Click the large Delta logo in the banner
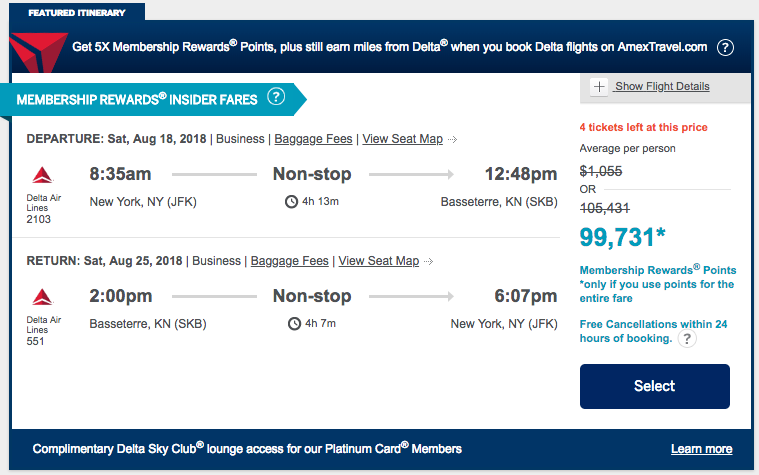 (x=39, y=52)
